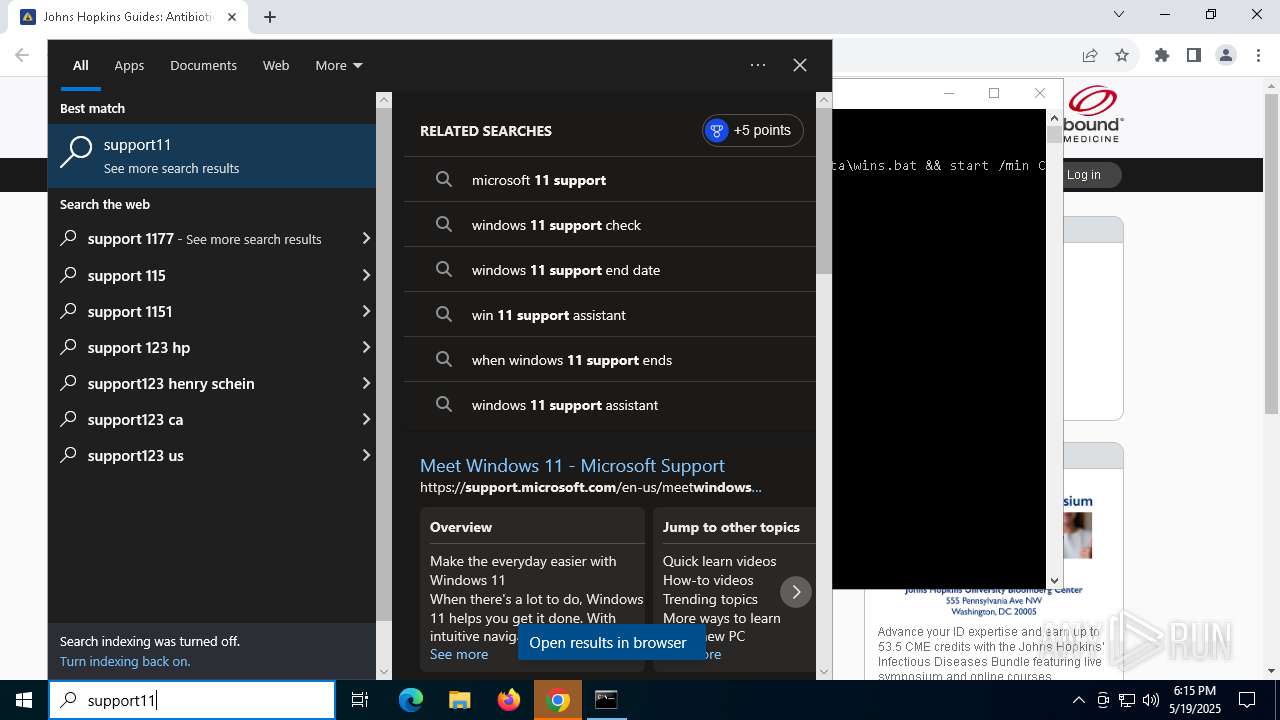This screenshot has width=1280, height=720.
Task: Bookmark this page with the star icon
Action: [x=1122, y=55]
